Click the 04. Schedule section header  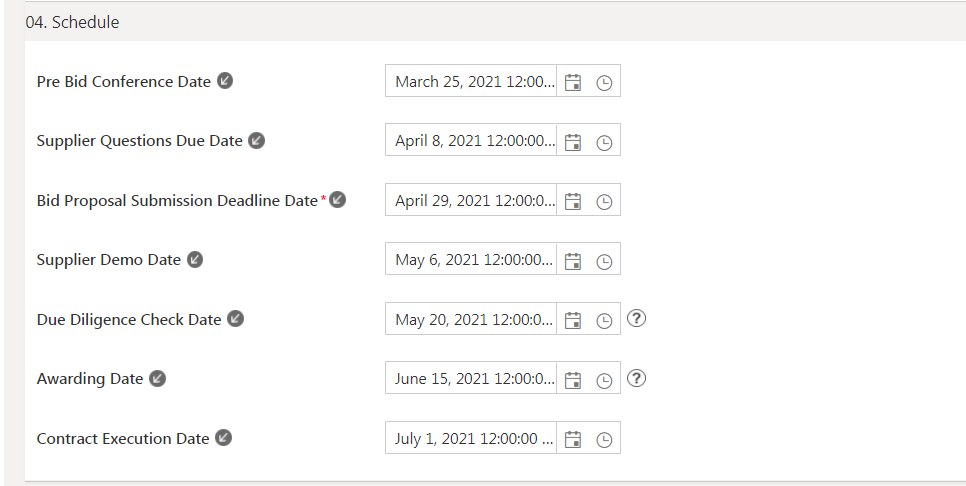[x=72, y=22]
